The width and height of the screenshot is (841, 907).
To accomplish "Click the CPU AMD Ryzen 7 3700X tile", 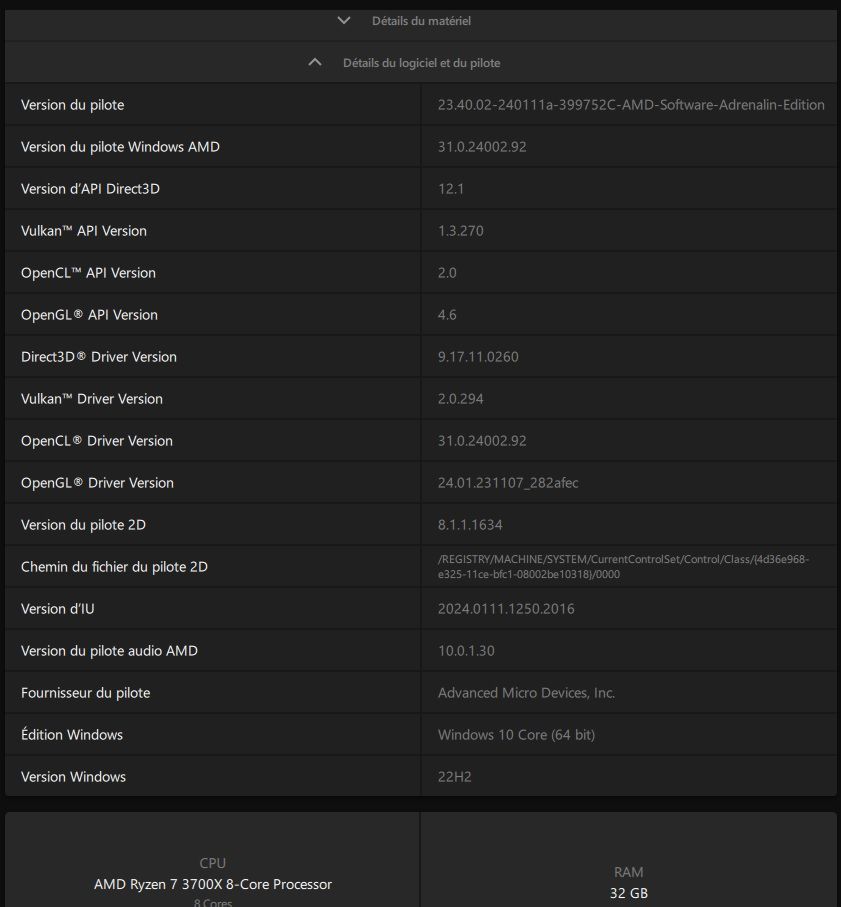I will click(212, 860).
